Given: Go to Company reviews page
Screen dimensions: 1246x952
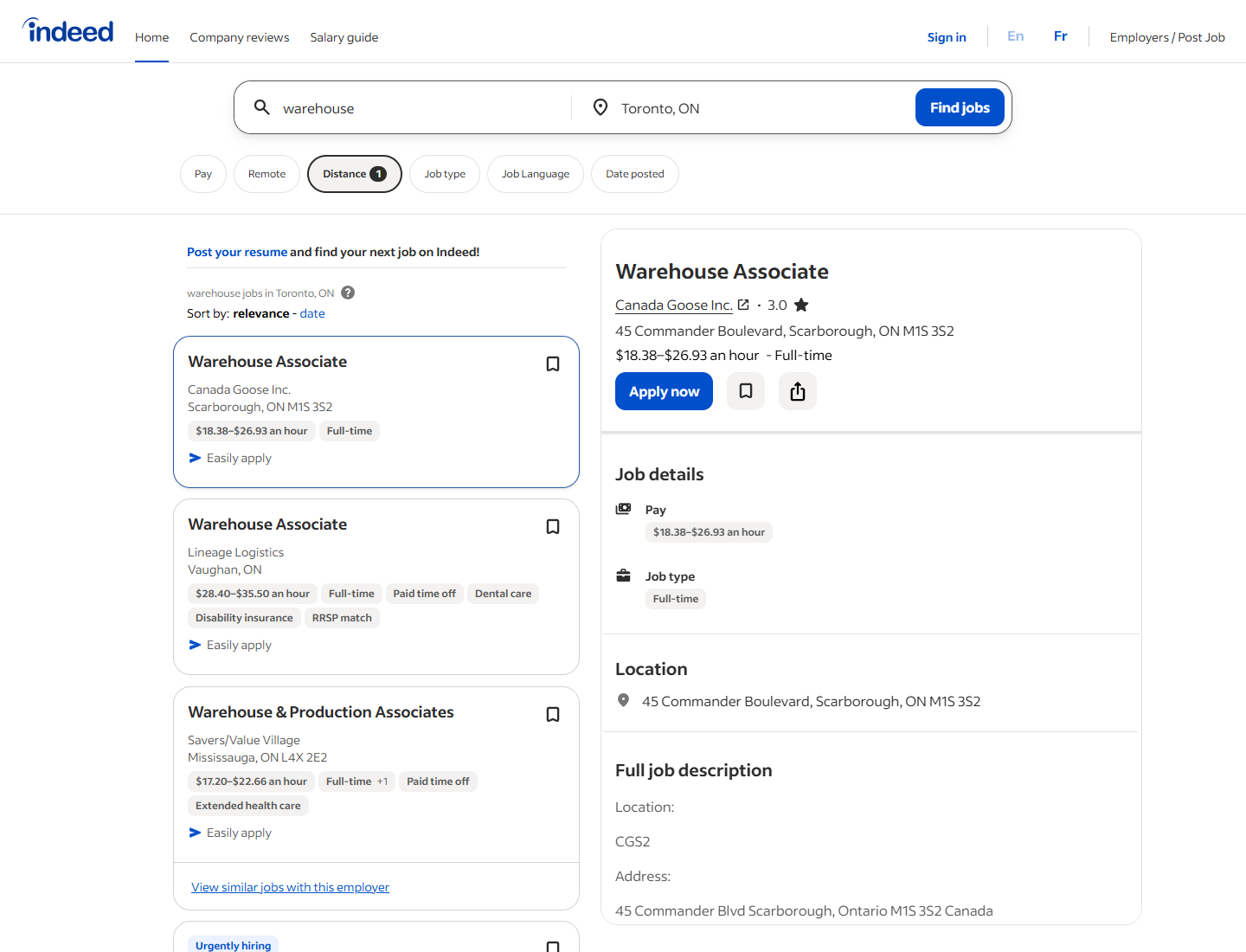Looking at the screenshot, I should (x=240, y=37).
